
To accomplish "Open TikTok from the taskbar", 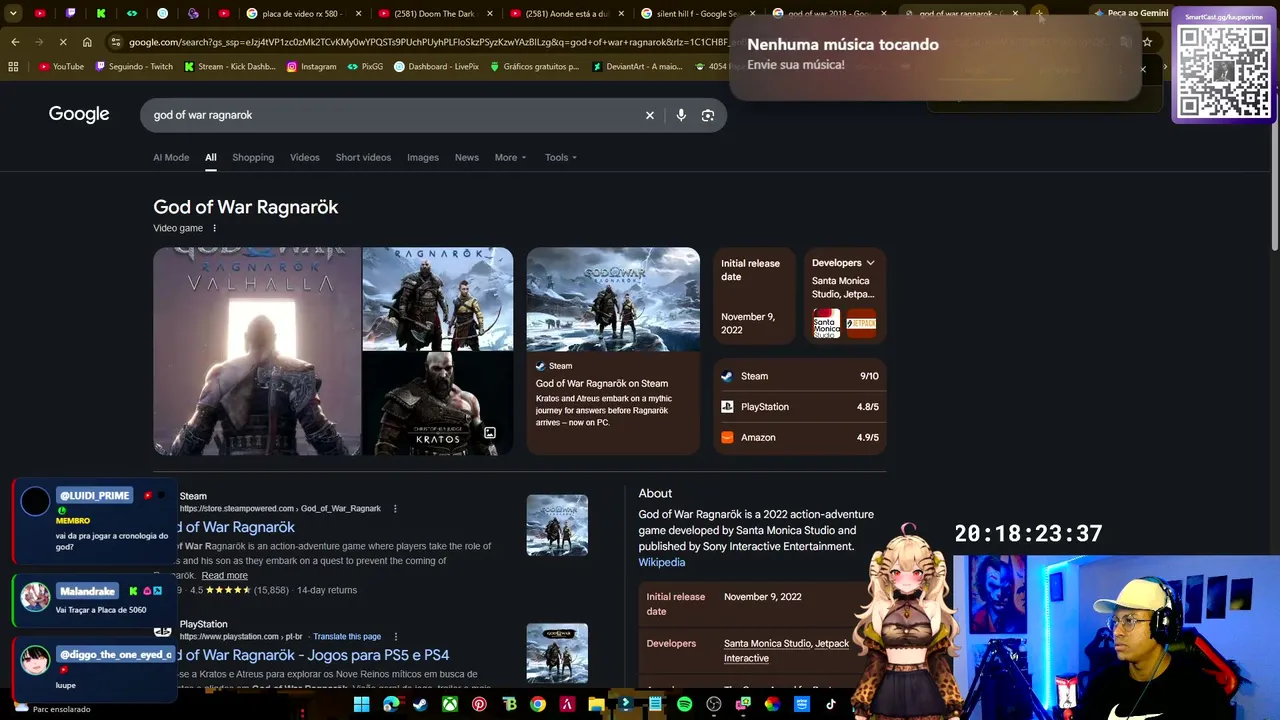I will [x=830, y=704].
